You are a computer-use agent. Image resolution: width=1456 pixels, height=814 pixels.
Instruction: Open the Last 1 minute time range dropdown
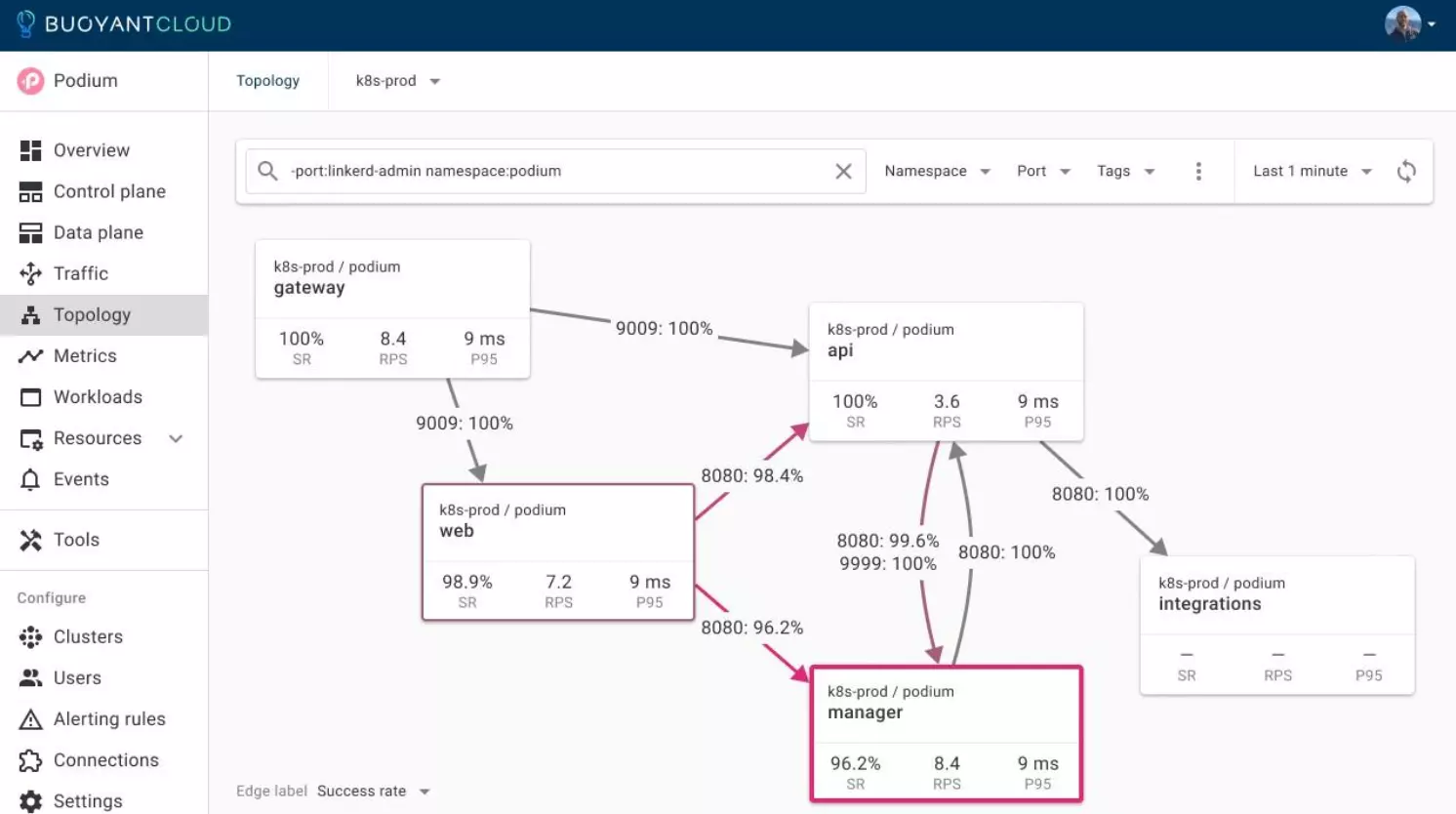point(1313,171)
